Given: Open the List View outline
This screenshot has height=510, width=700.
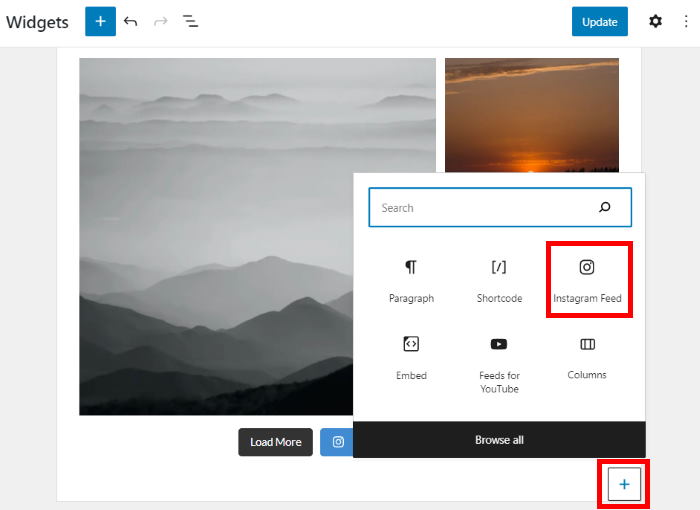Looking at the screenshot, I should pos(191,21).
